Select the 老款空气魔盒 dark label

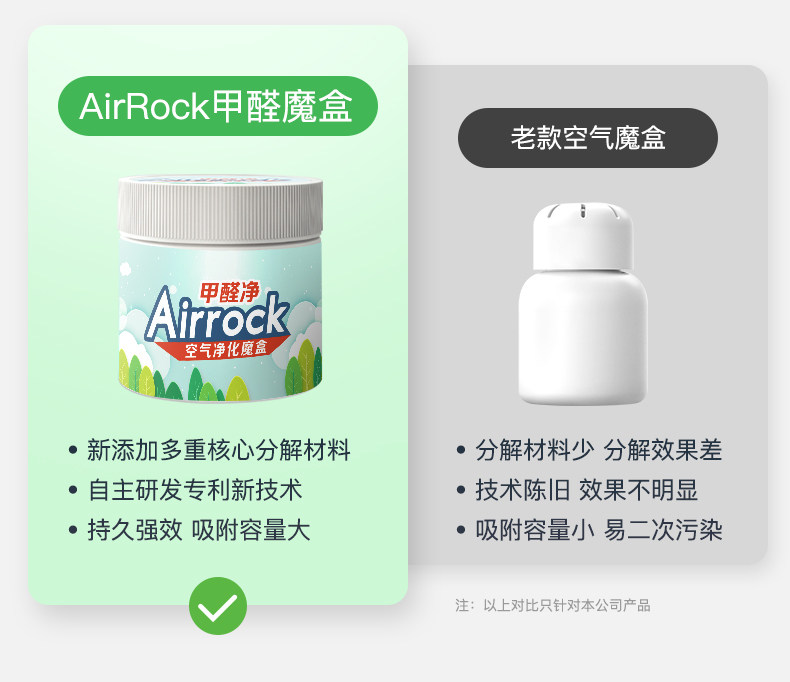point(587,138)
